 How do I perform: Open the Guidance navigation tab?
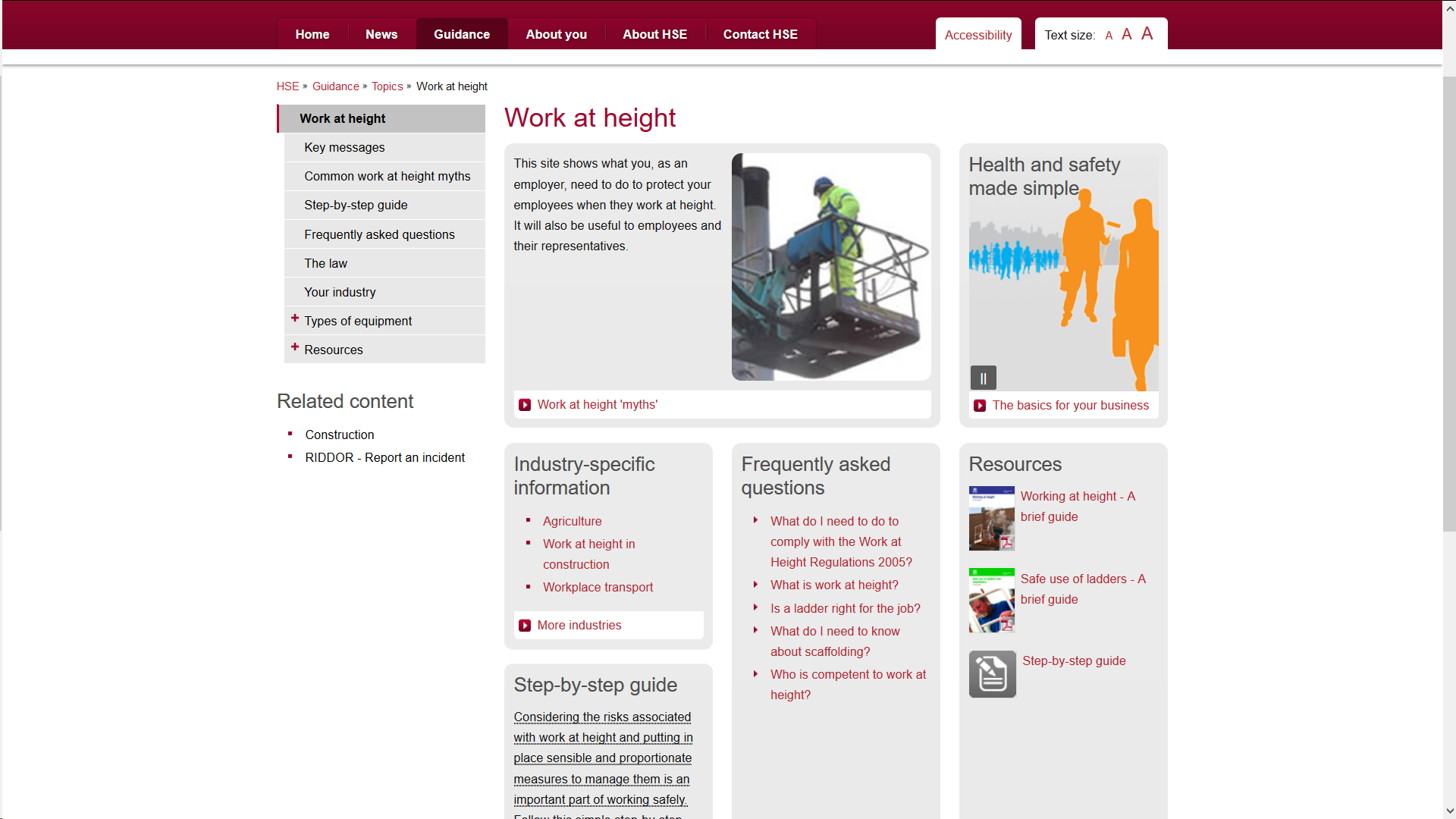pos(461,34)
